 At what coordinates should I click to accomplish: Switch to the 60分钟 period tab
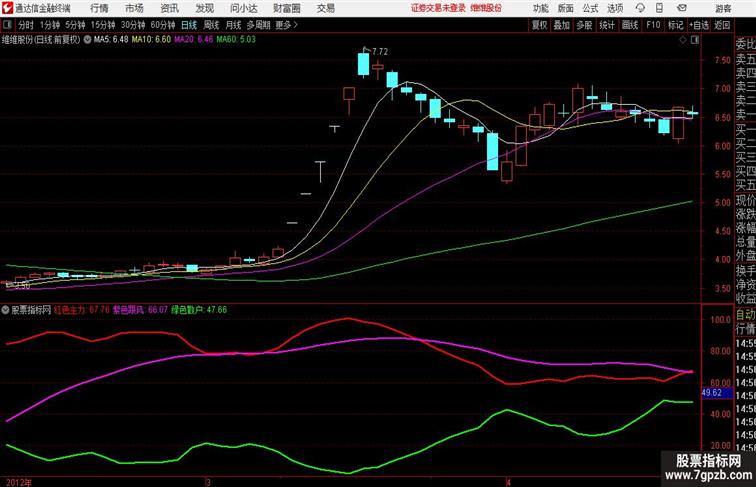tap(163, 25)
